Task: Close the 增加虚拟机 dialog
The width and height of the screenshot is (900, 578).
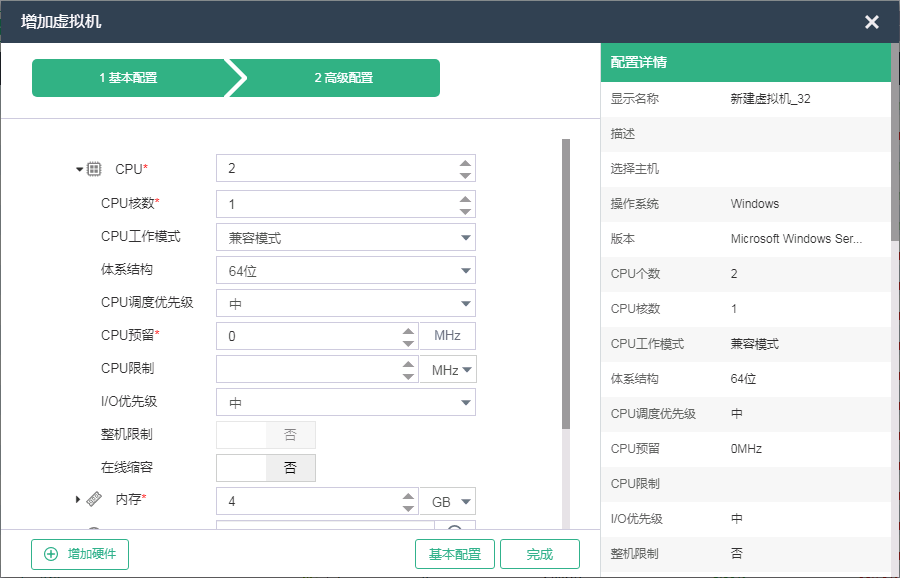Action: coord(871,22)
